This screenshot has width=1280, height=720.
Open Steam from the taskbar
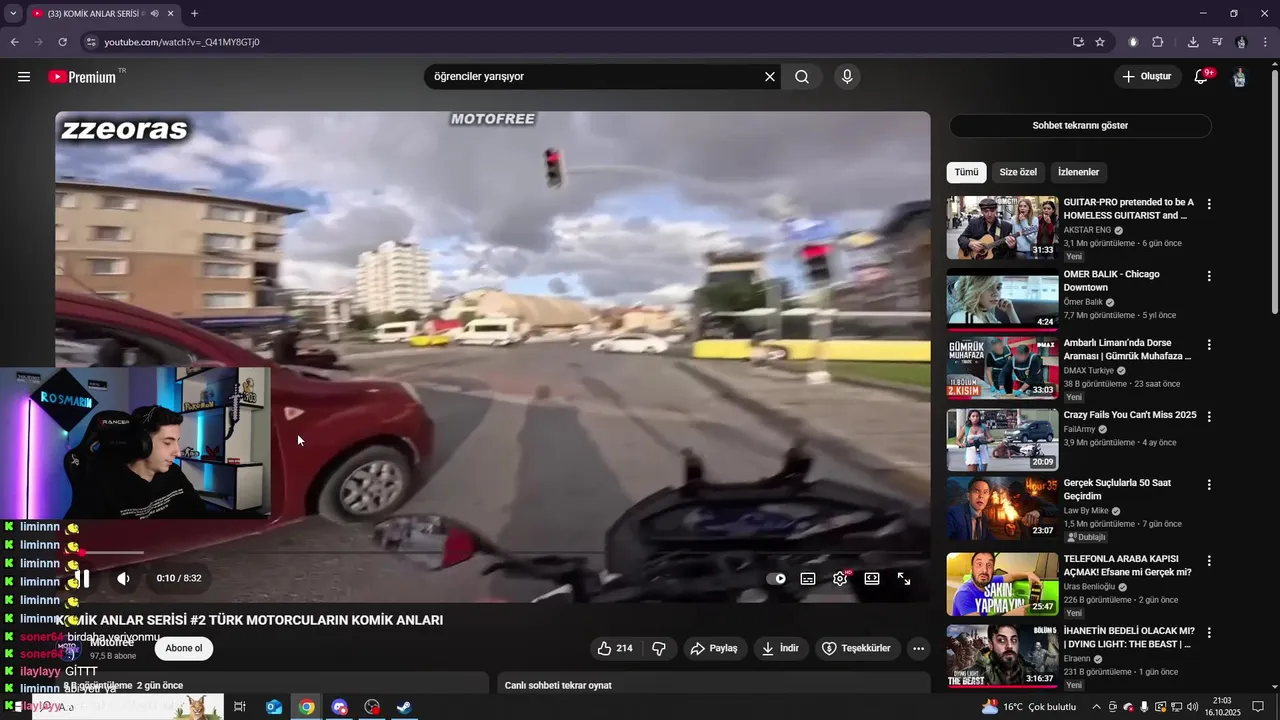pyautogui.click(x=404, y=707)
